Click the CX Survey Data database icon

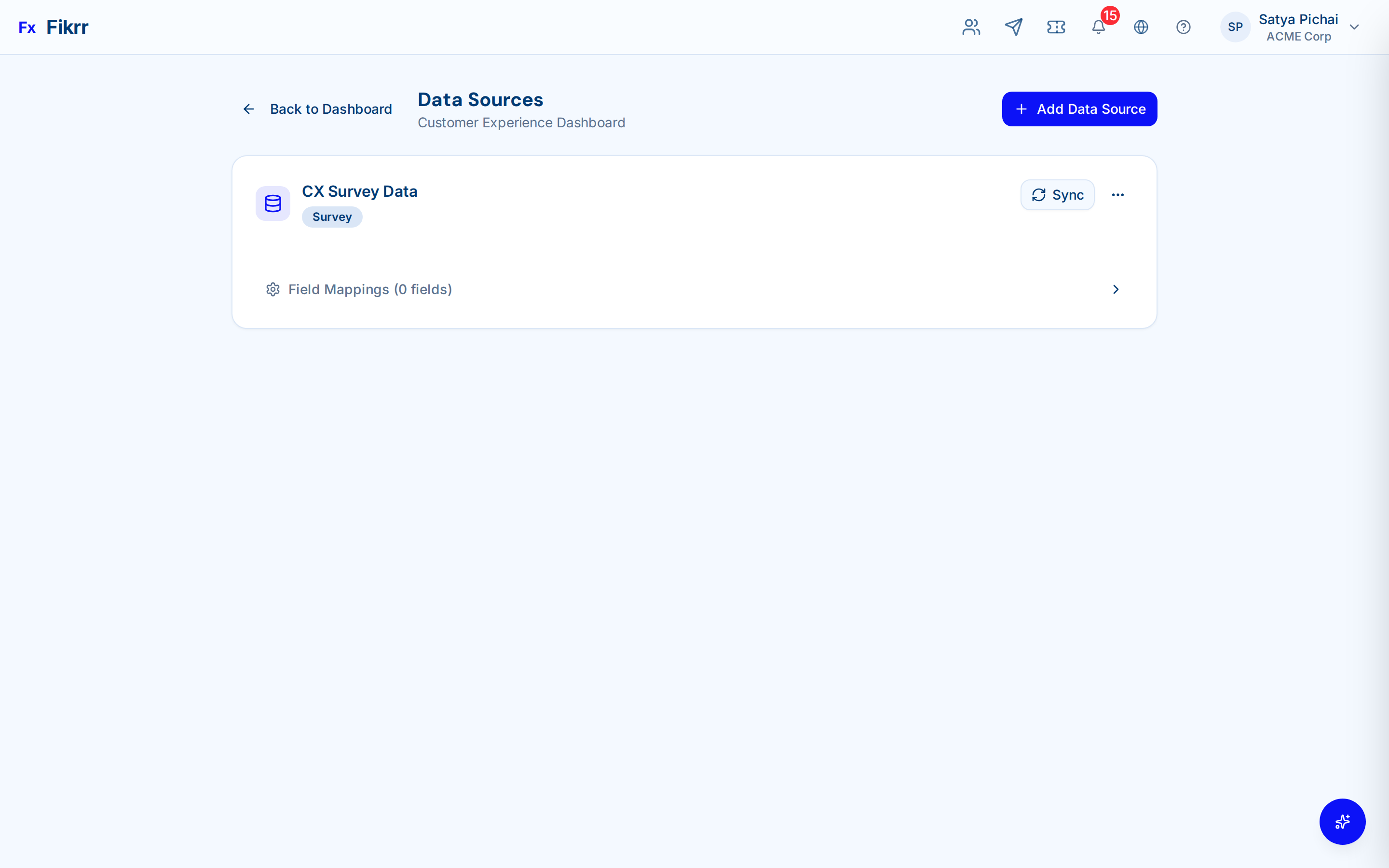272,203
